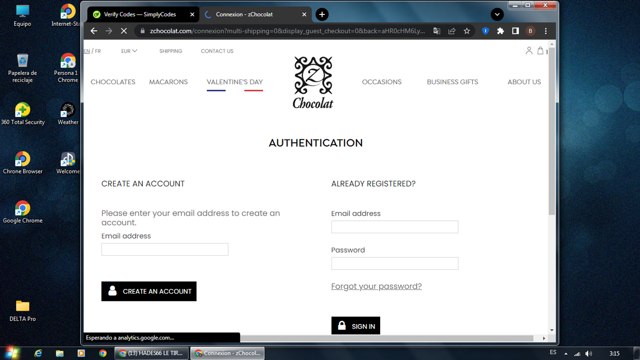Focus the Create an Account email field
The width and height of the screenshot is (640, 360).
(165, 249)
